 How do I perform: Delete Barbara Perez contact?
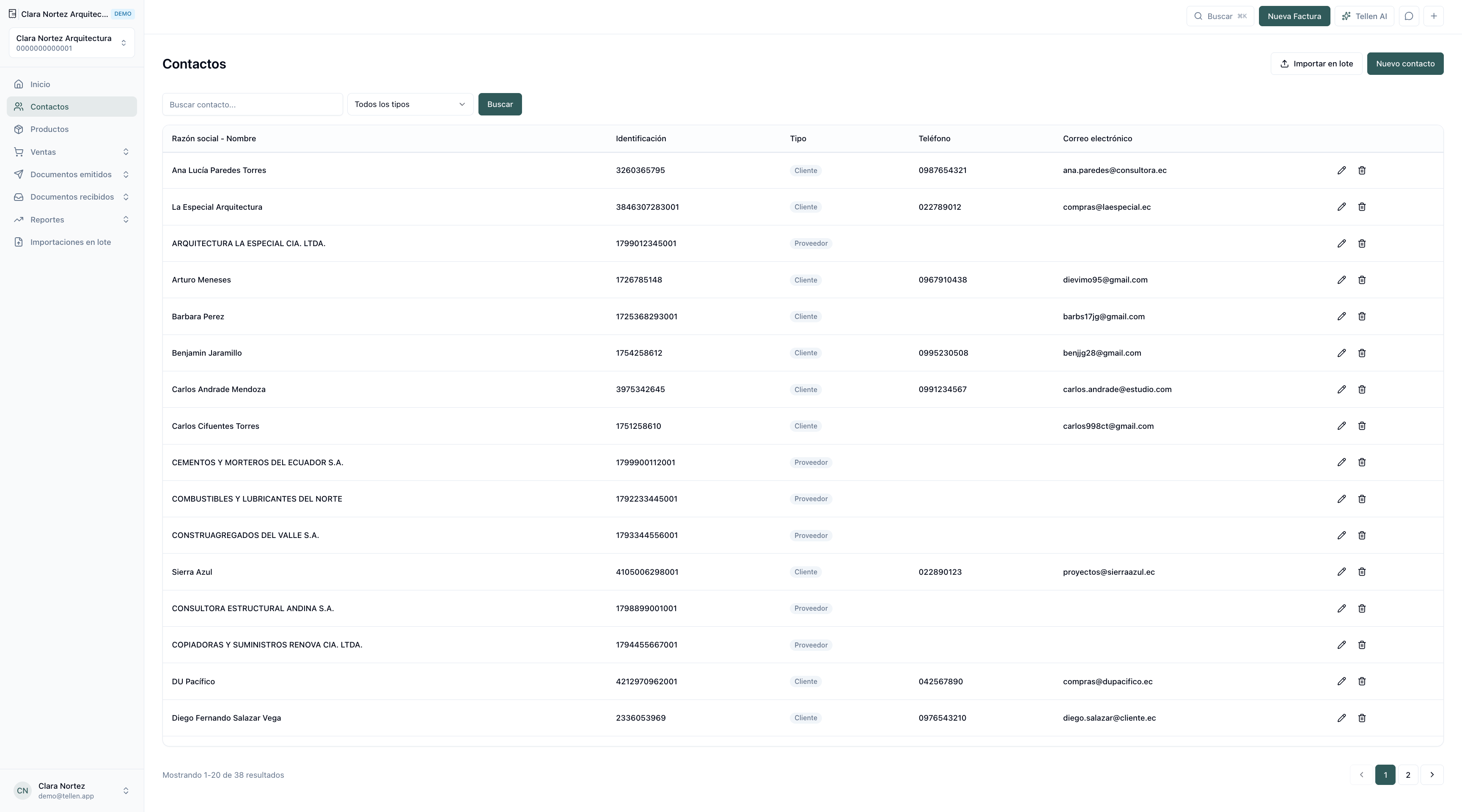pyautogui.click(x=1362, y=316)
